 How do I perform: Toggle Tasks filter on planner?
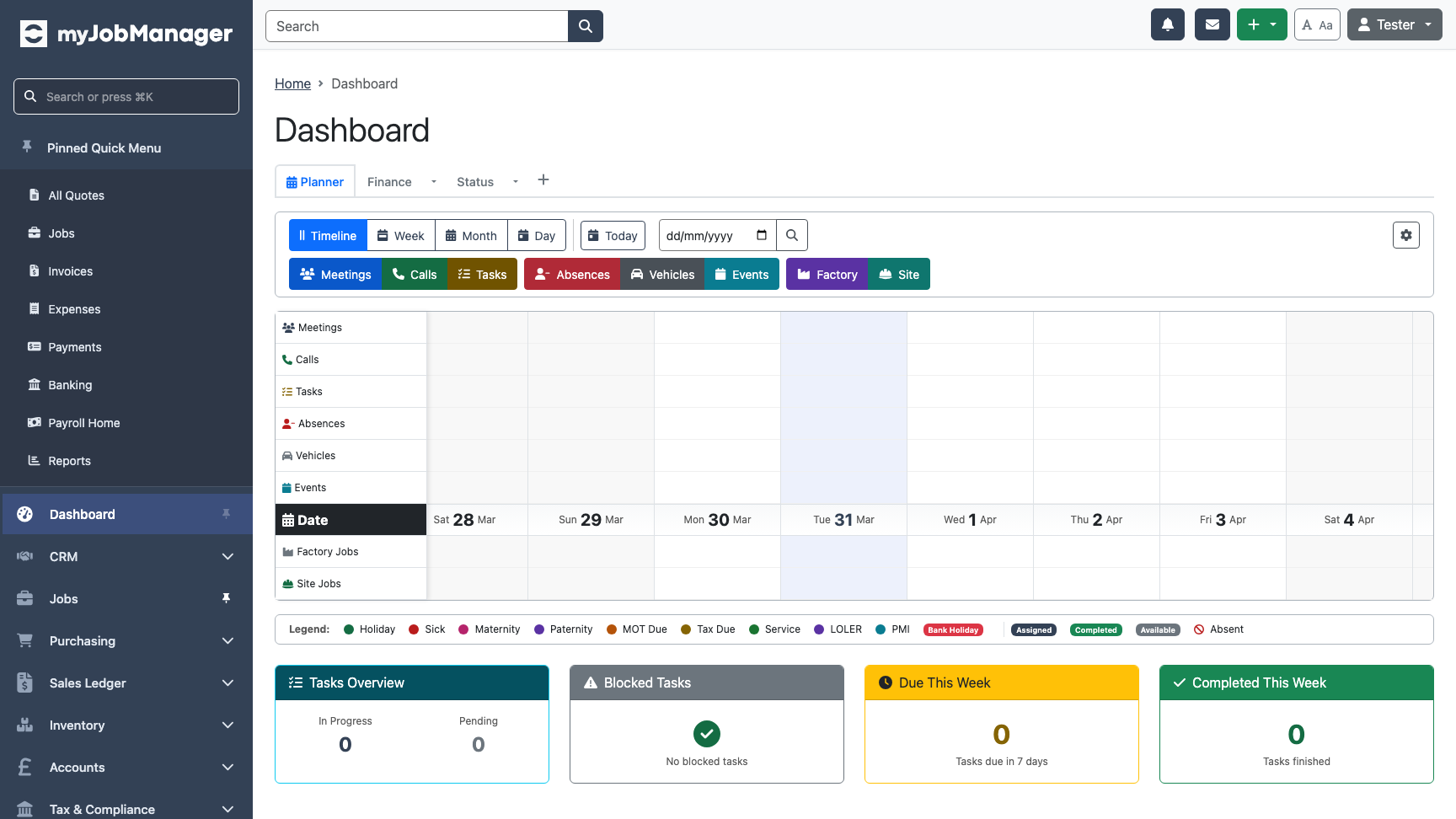coord(482,274)
